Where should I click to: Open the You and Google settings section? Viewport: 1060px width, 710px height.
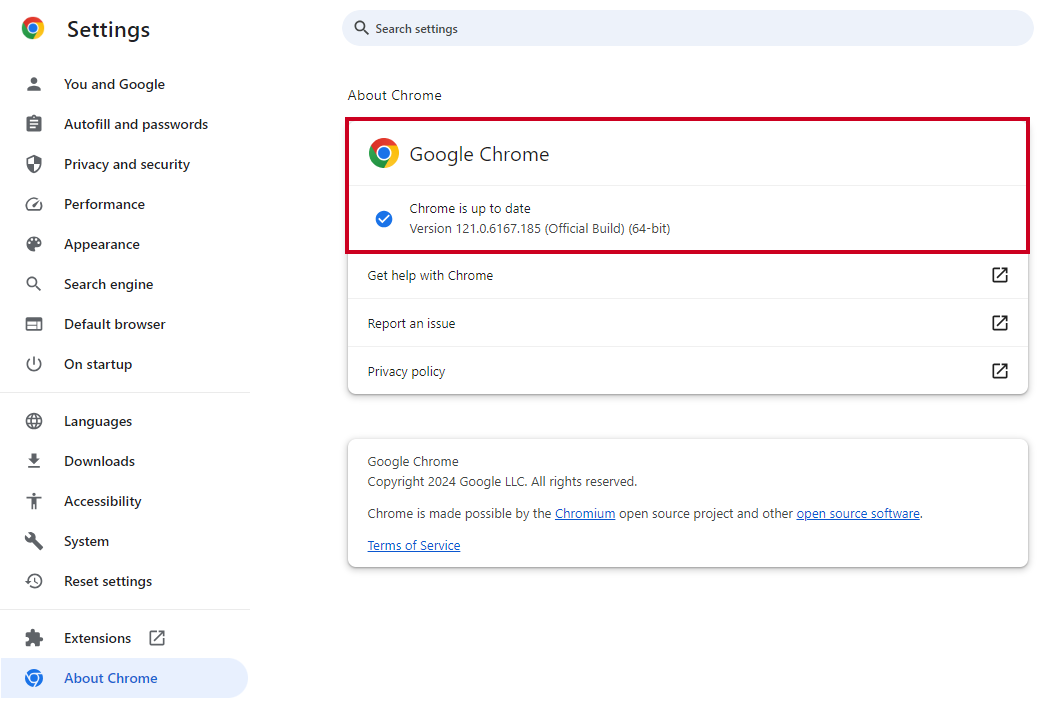(124, 84)
